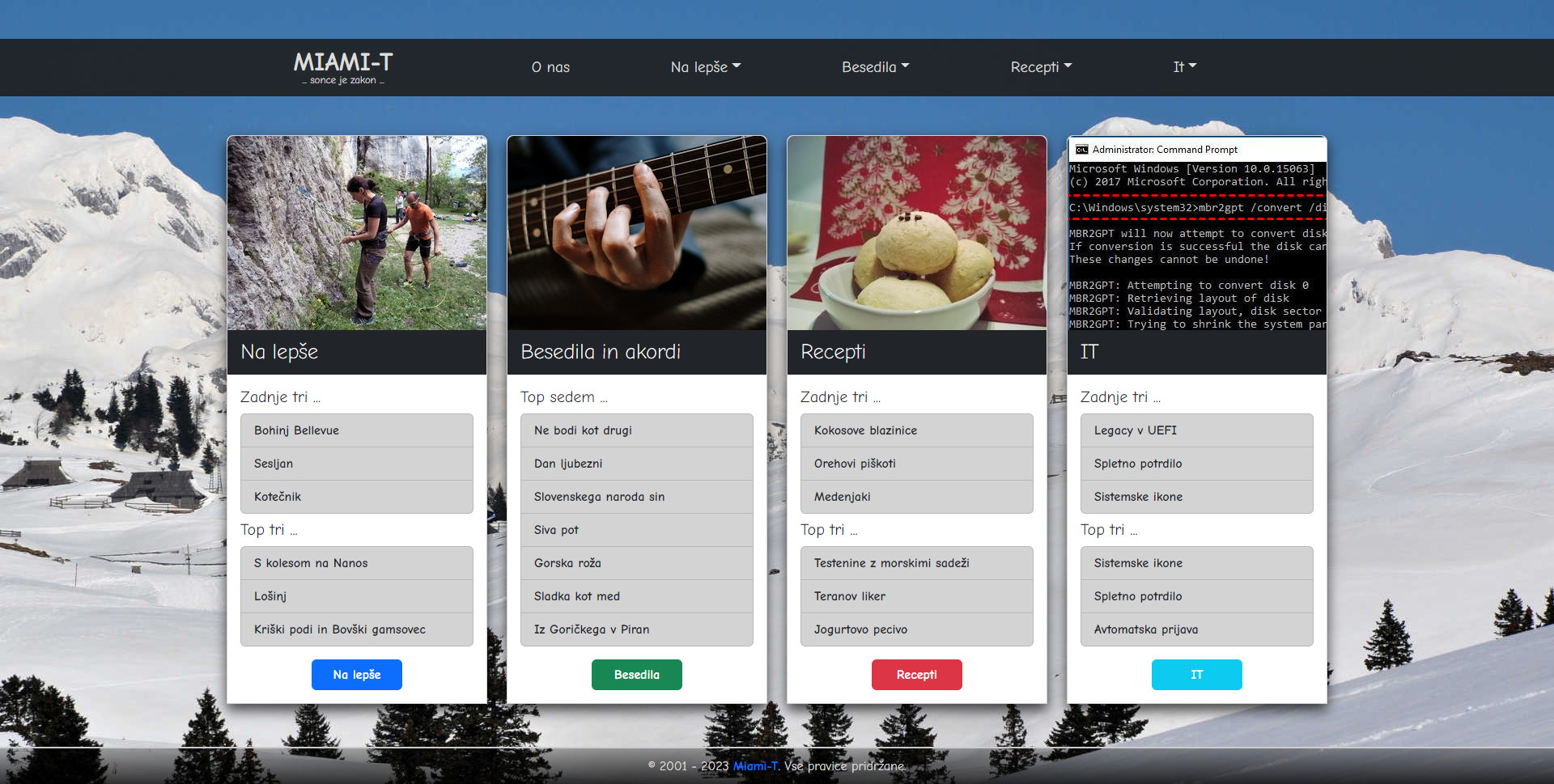Click the Miami-T footer link
Viewport: 1554px width, 784px height.
click(x=755, y=766)
